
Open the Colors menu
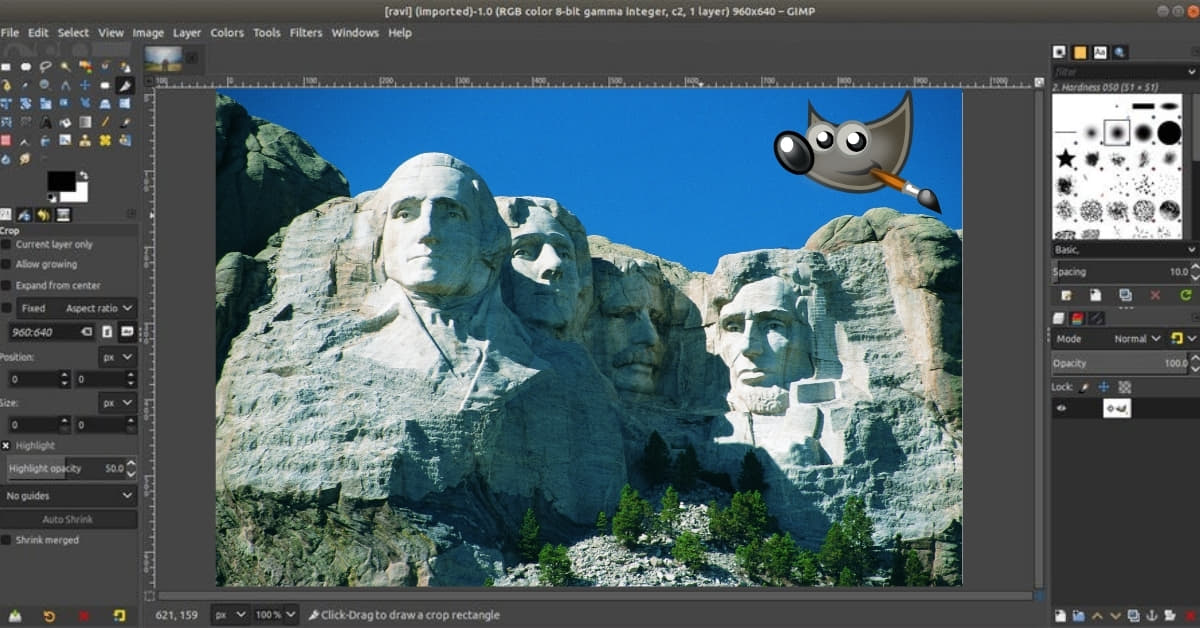[x=227, y=32]
